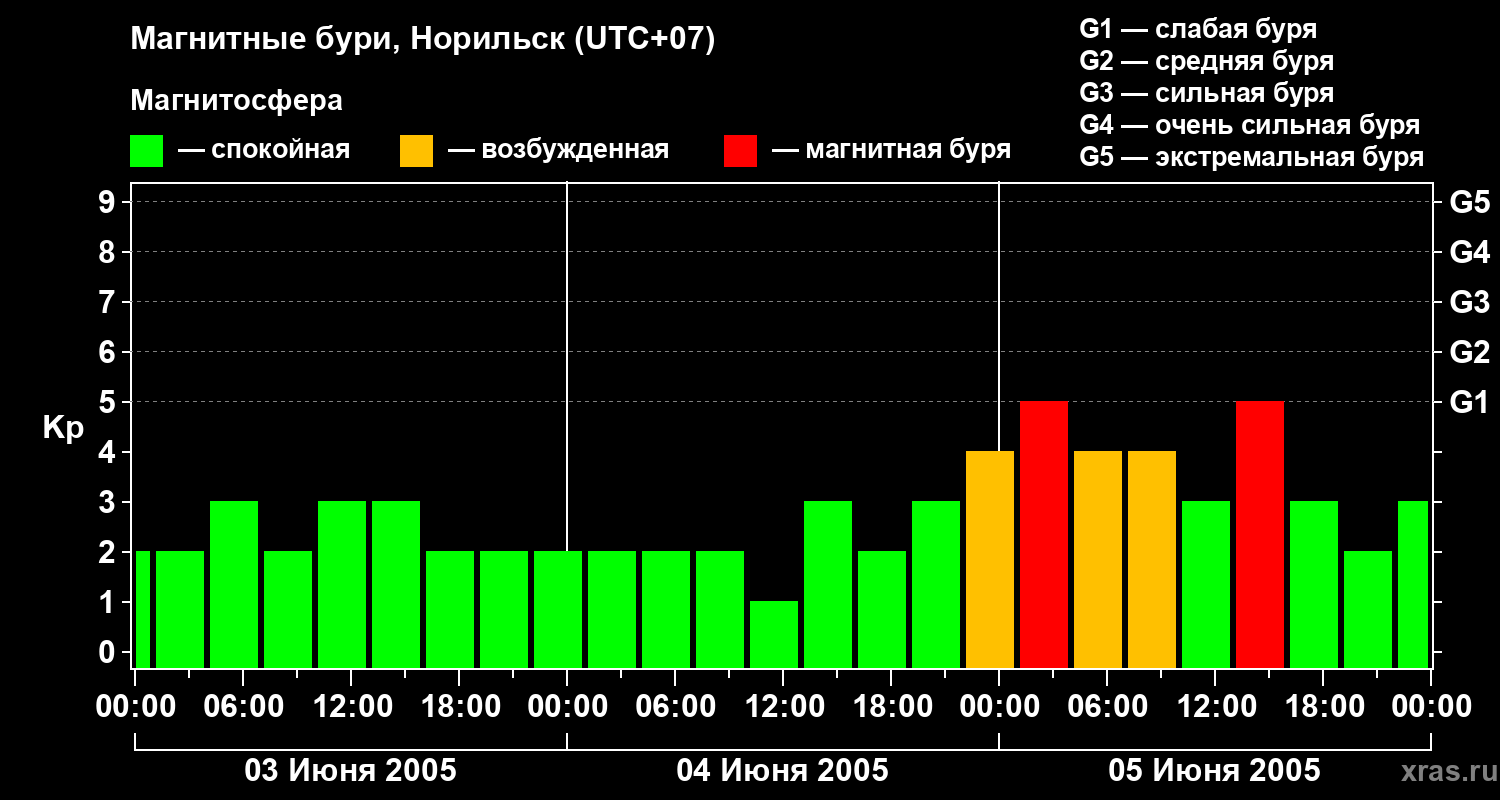
Task: Click the '03 Июня 2005' date label
Action: (351, 770)
